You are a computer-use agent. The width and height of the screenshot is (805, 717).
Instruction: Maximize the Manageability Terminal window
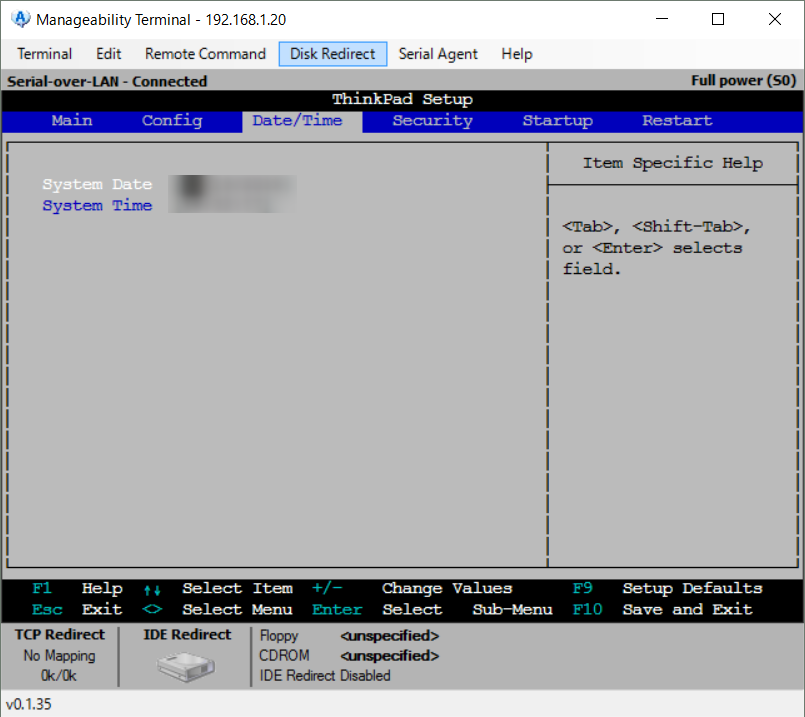[x=718, y=19]
